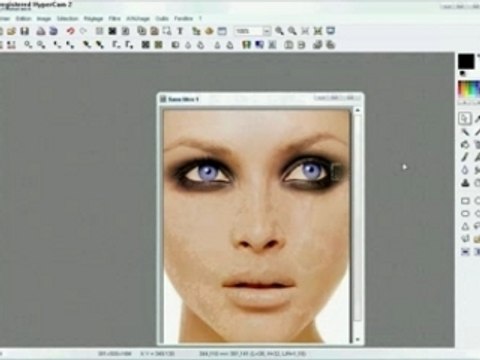This screenshot has height=360, width=480.
Task: Open the Outils menu
Action: 162,19
